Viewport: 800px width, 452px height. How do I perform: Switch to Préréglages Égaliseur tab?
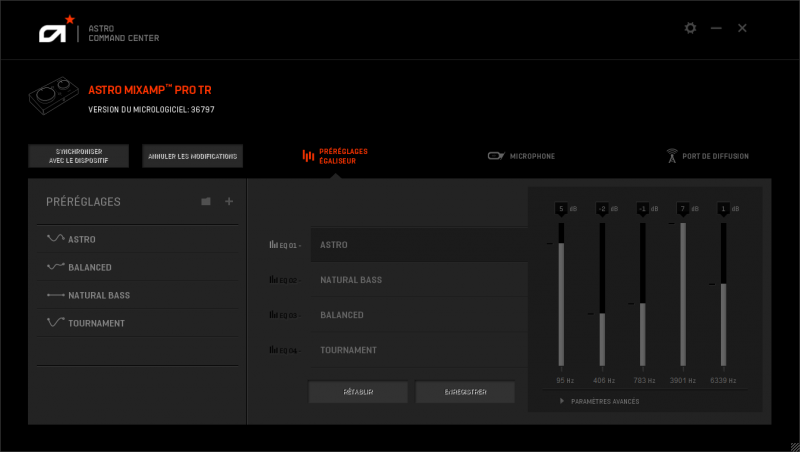(x=335, y=156)
